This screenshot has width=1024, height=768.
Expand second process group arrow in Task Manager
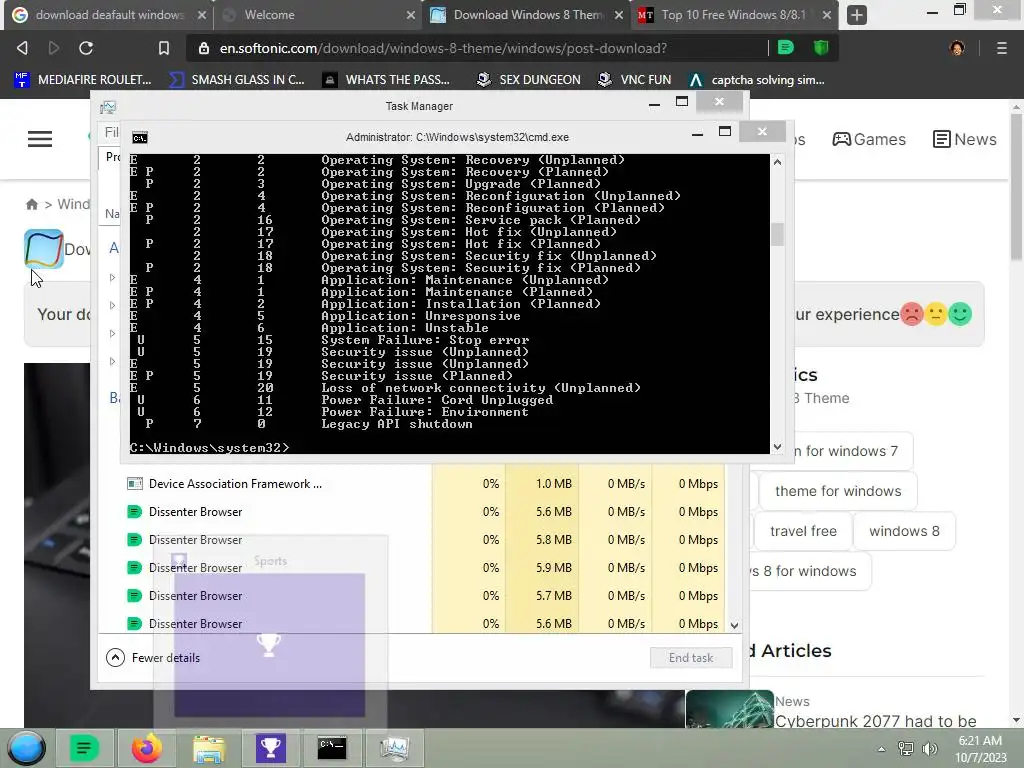pyautogui.click(x=112, y=306)
